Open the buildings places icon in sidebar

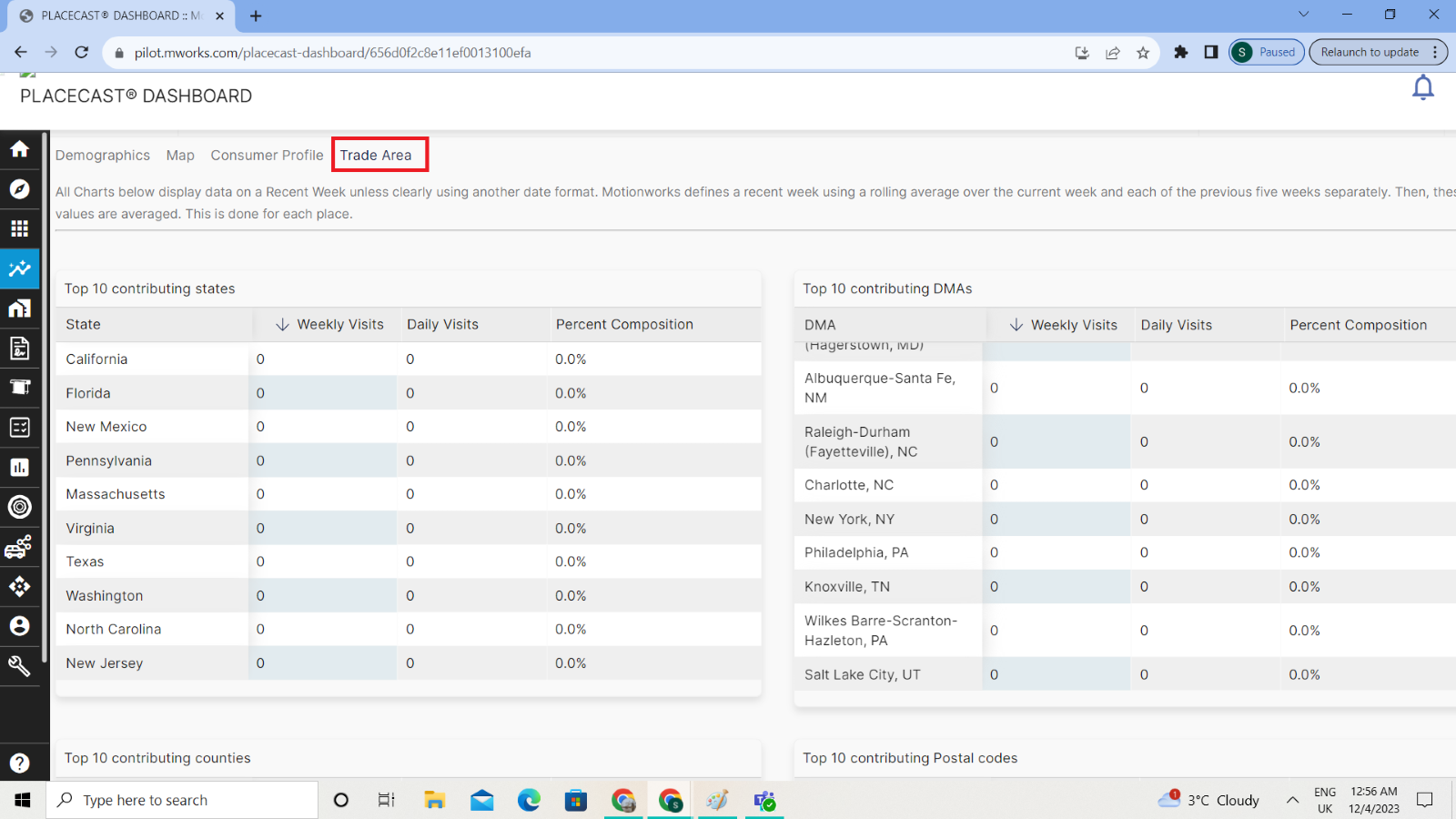[20, 308]
